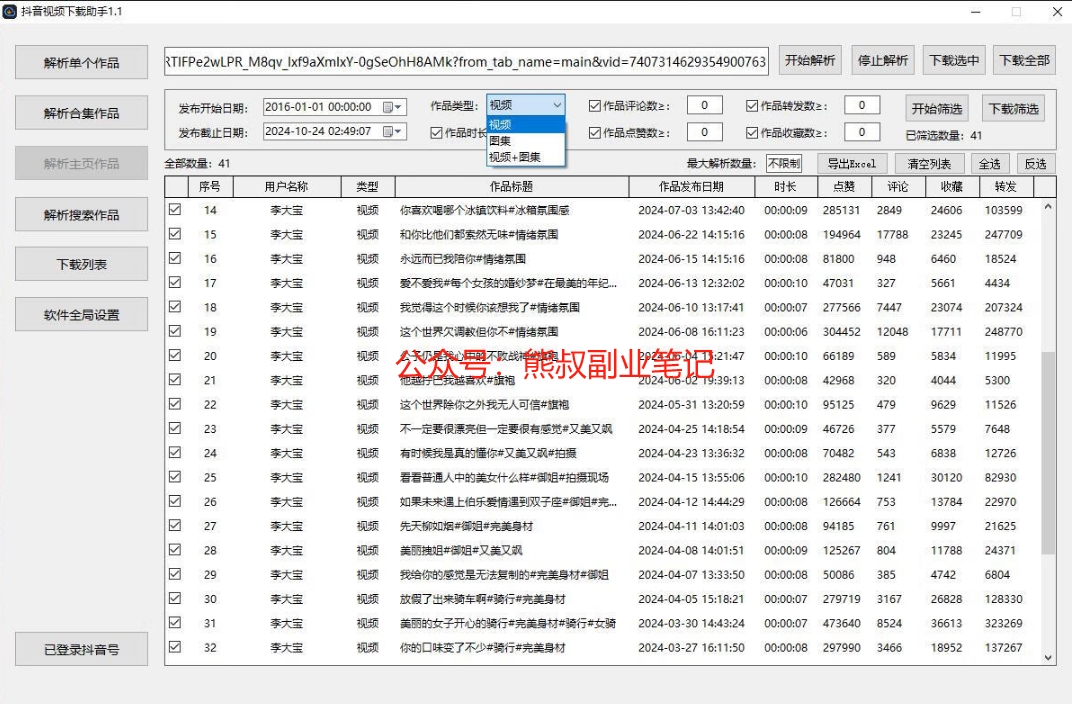Choose 视频+图集 option in dropdown list
Image resolution: width=1072 pixels, height=704 pixels.
514,157
